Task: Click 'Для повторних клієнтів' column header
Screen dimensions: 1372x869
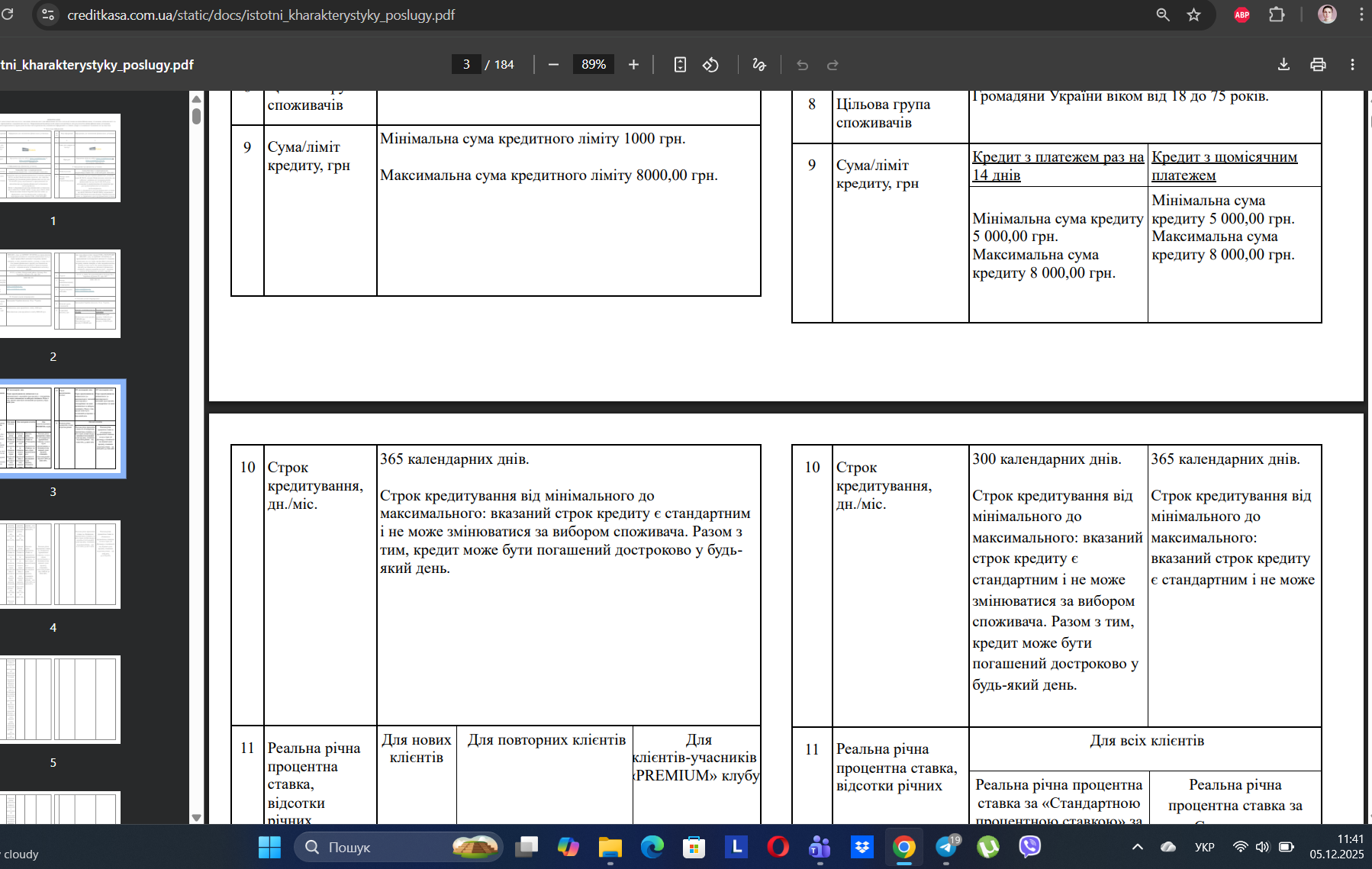Action: pos(546,740)
